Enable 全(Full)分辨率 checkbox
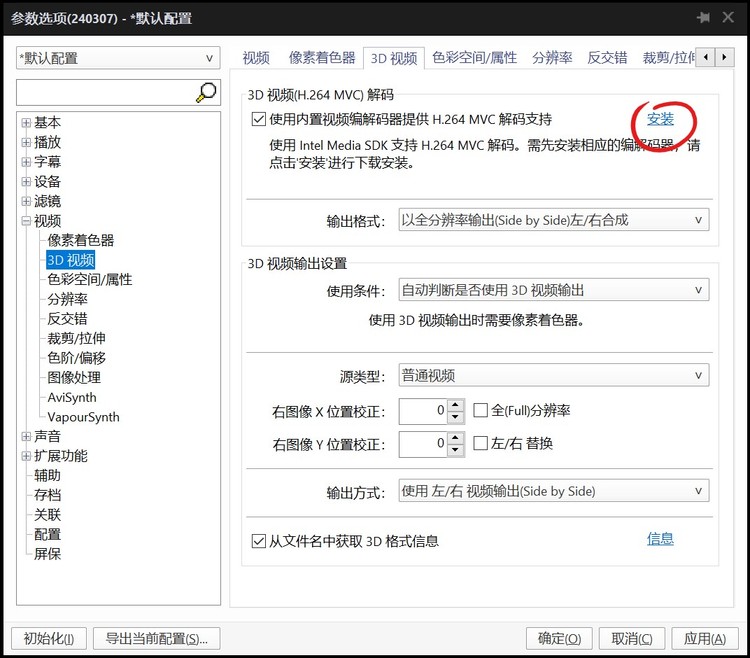Screen dimensions: 750x658 coord(480,410)
